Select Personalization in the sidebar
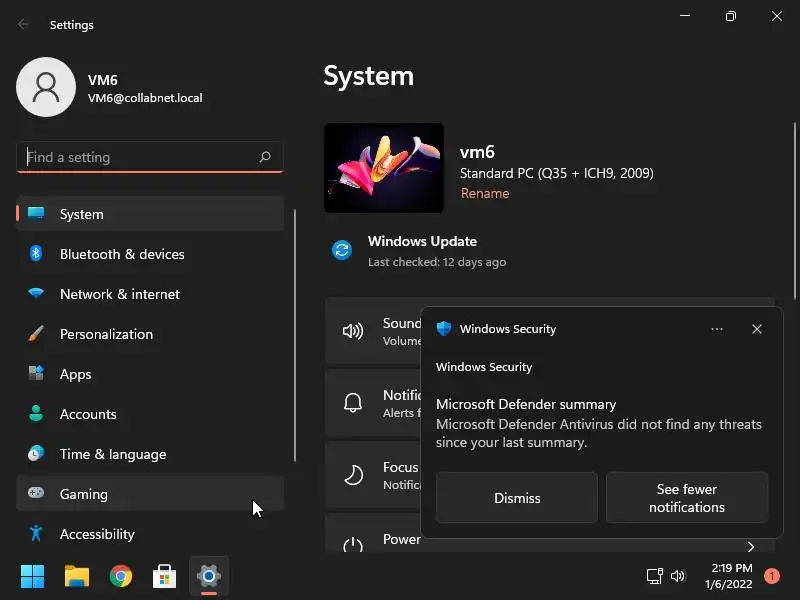 150,334
